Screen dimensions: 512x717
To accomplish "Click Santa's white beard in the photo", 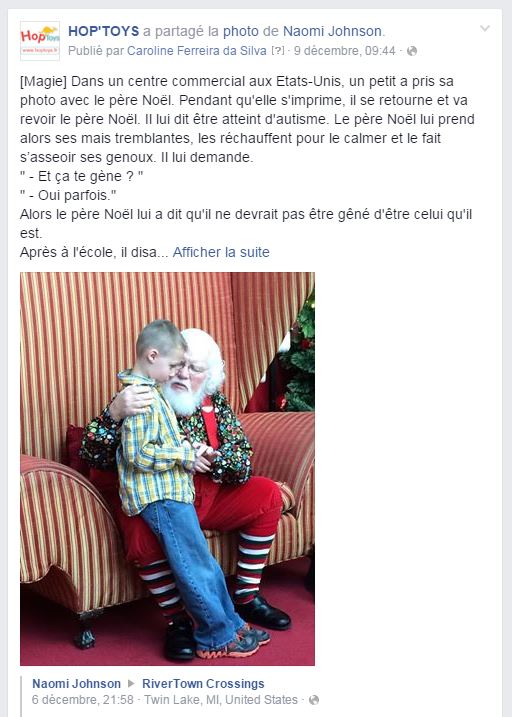I will (183, 397).
